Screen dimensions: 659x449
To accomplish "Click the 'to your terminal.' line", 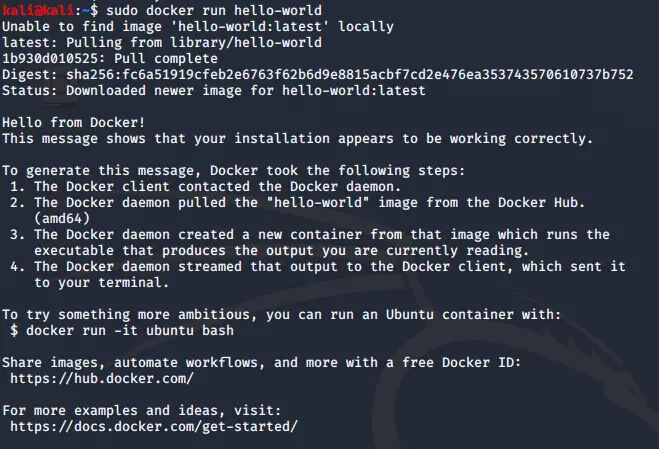I will pos(101,283).
